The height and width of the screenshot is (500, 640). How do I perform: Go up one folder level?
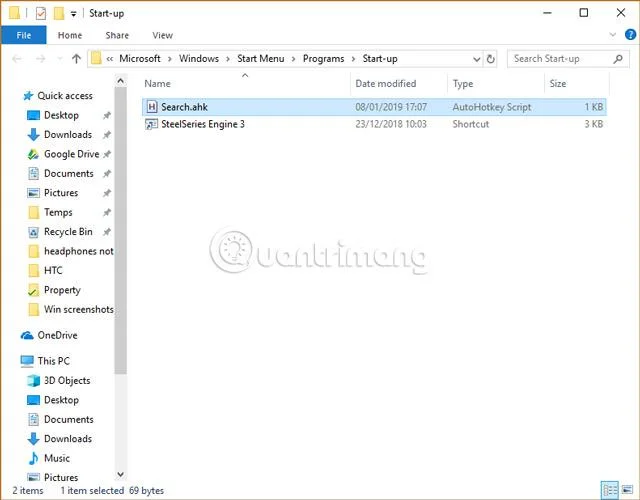click(x=76, y=59)
